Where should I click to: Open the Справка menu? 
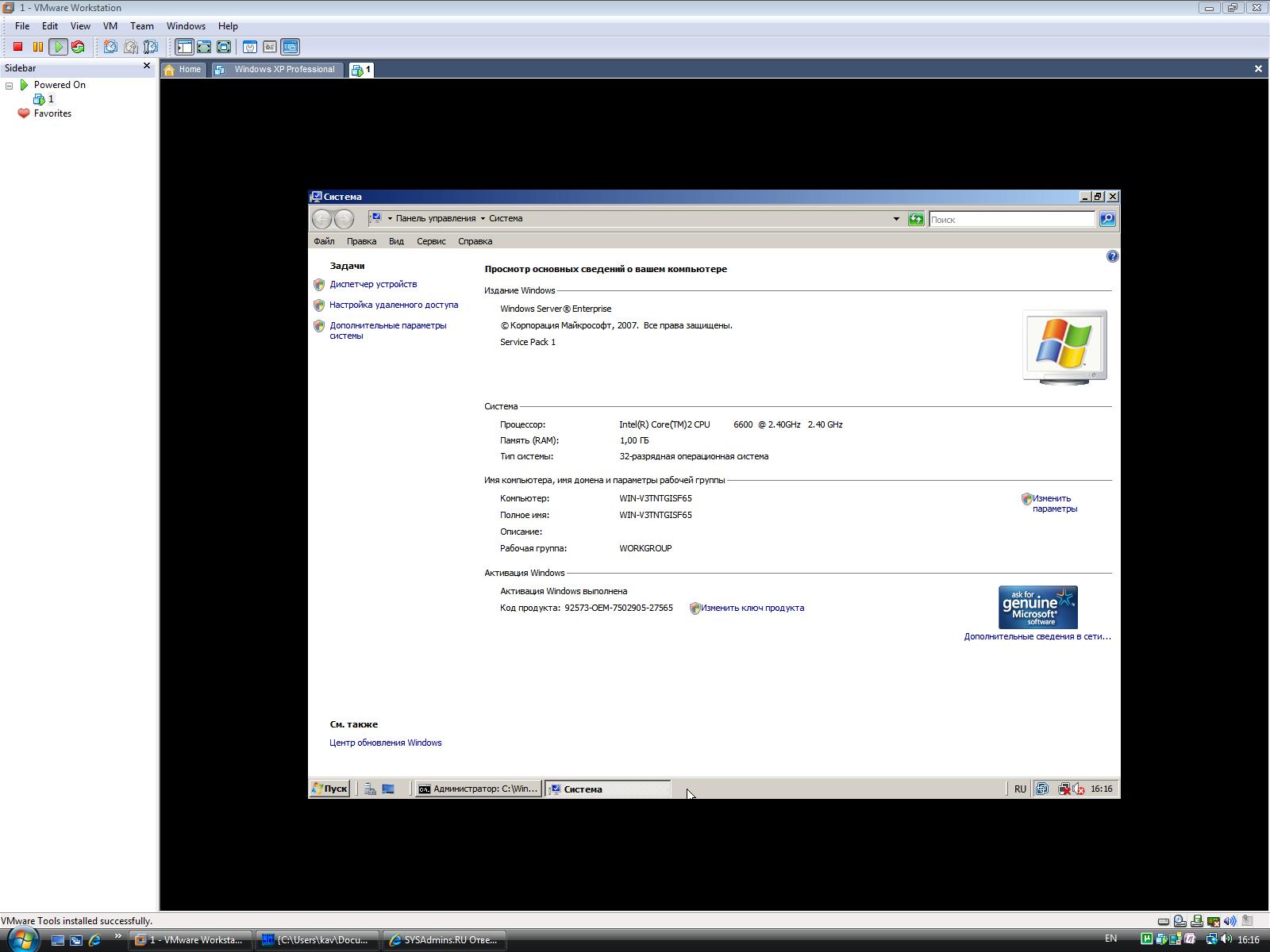475,241
